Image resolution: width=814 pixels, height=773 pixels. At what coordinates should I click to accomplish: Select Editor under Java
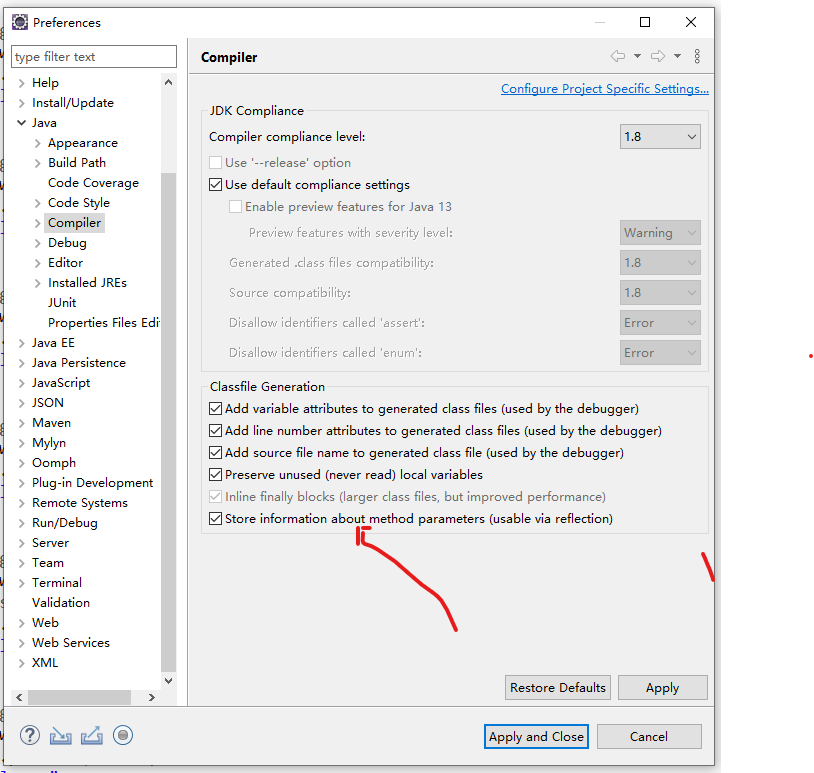(65, 263)
